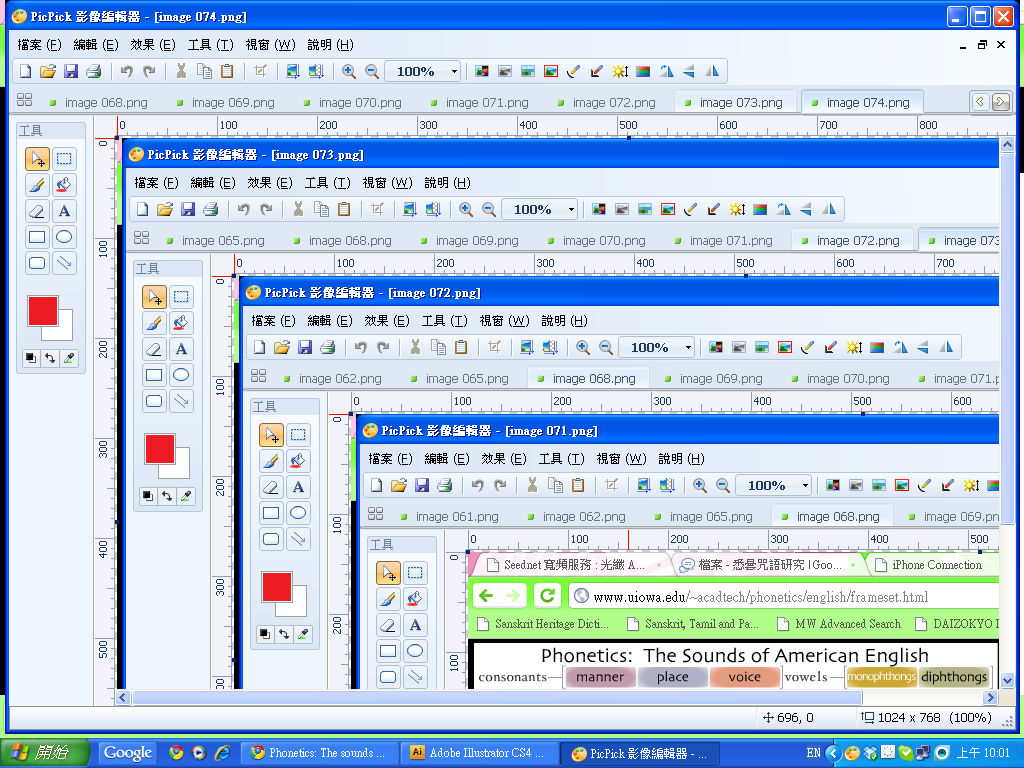Click Zoom In magnifier in the topmost toolbar

[x=349, y=71]
